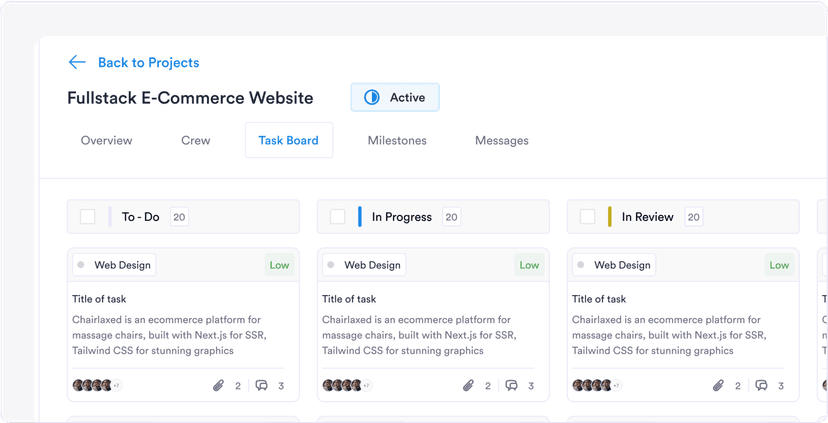
Task: Open the Messages tab
Action: (x=502, y=140)
